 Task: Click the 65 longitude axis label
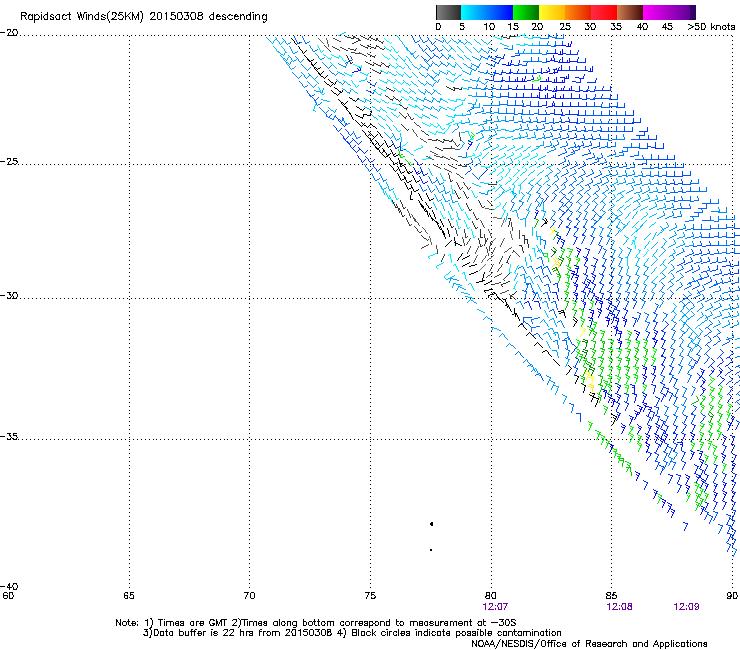click(x=129, y=596)
